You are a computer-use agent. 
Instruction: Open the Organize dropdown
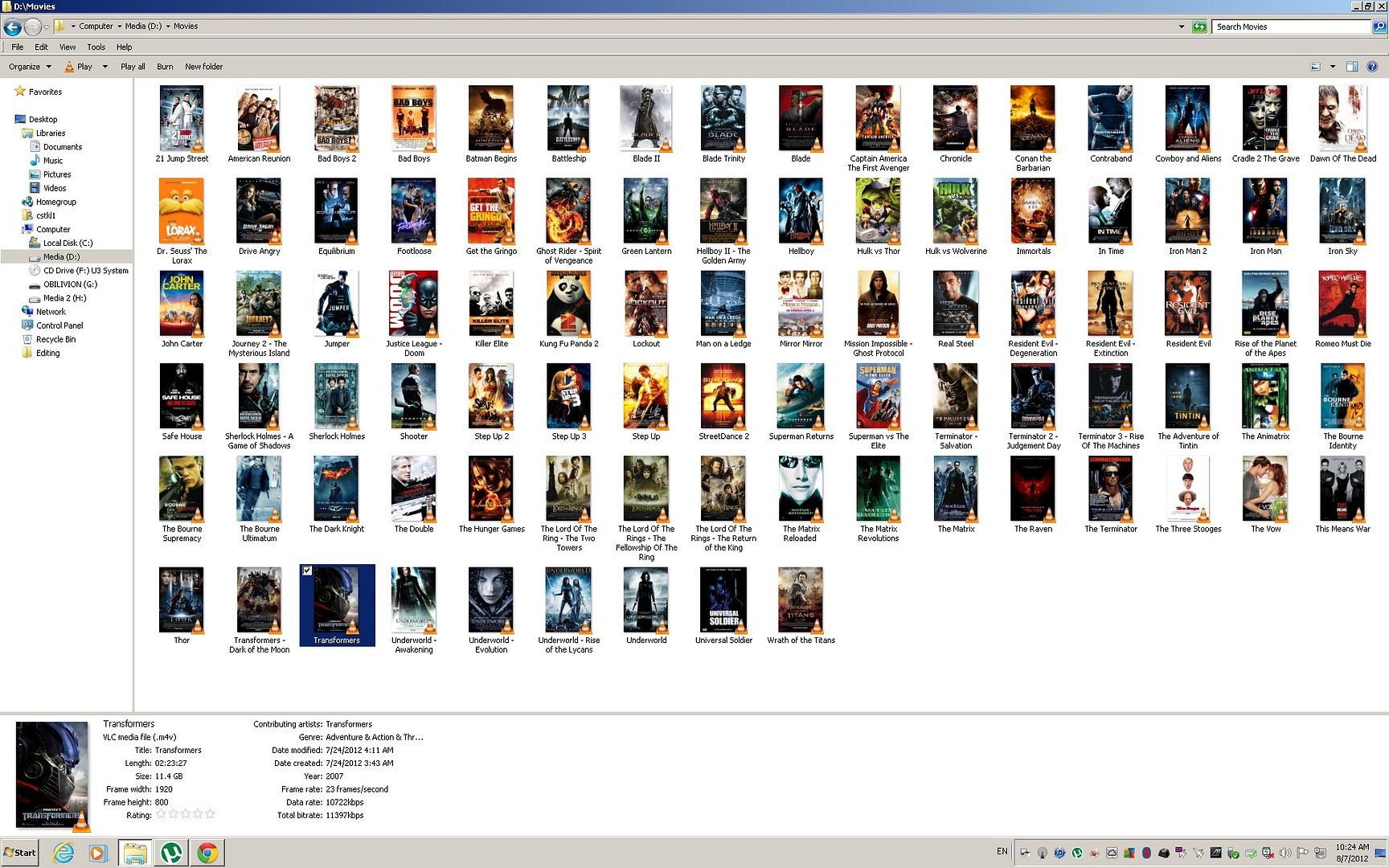click(x=30, y=67)
